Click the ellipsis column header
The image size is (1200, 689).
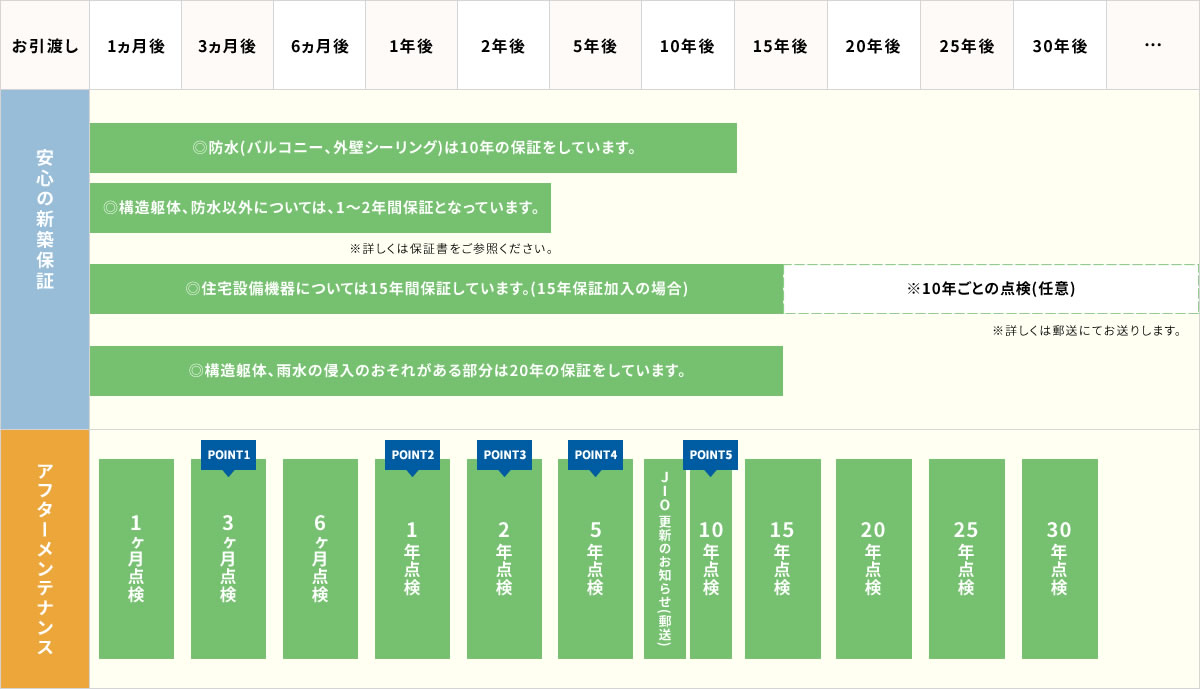tap(1152, 46)
